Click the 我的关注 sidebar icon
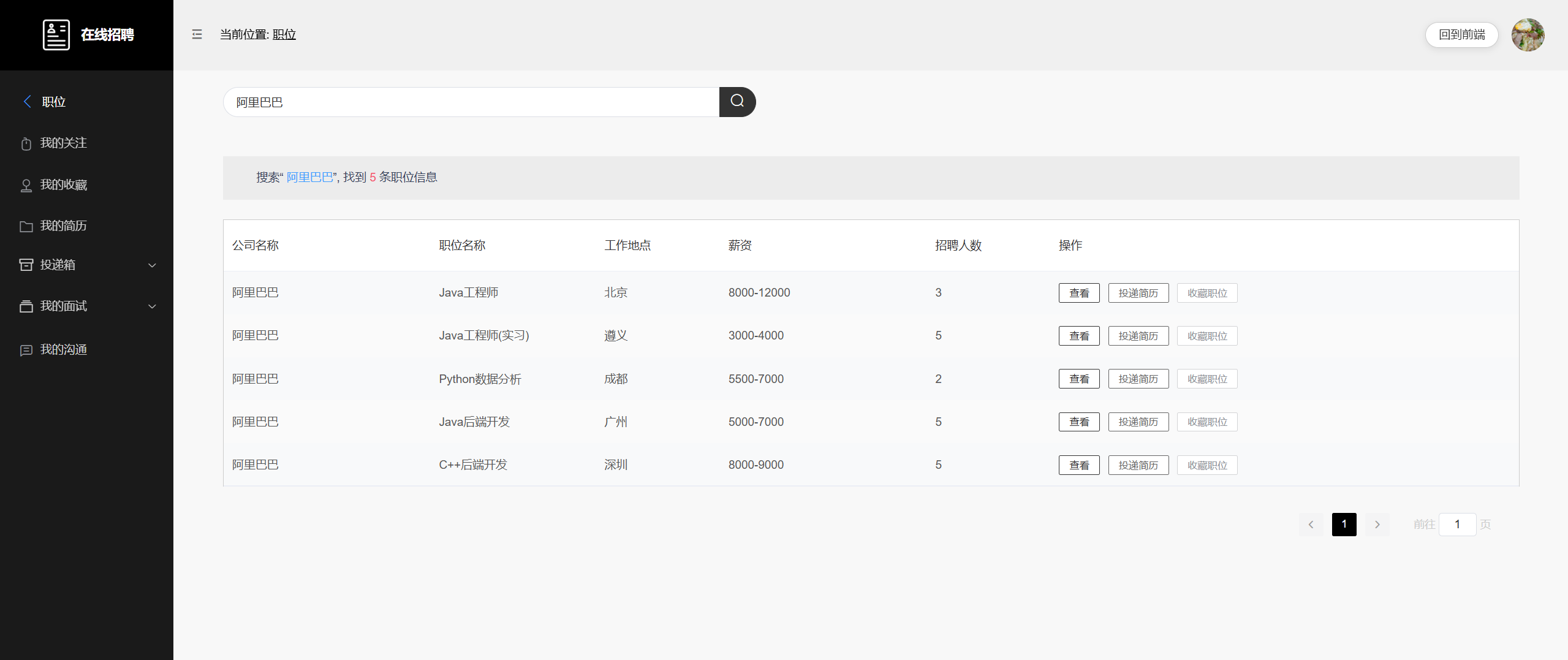This screenshot has width=1568, height=660. 26,143
